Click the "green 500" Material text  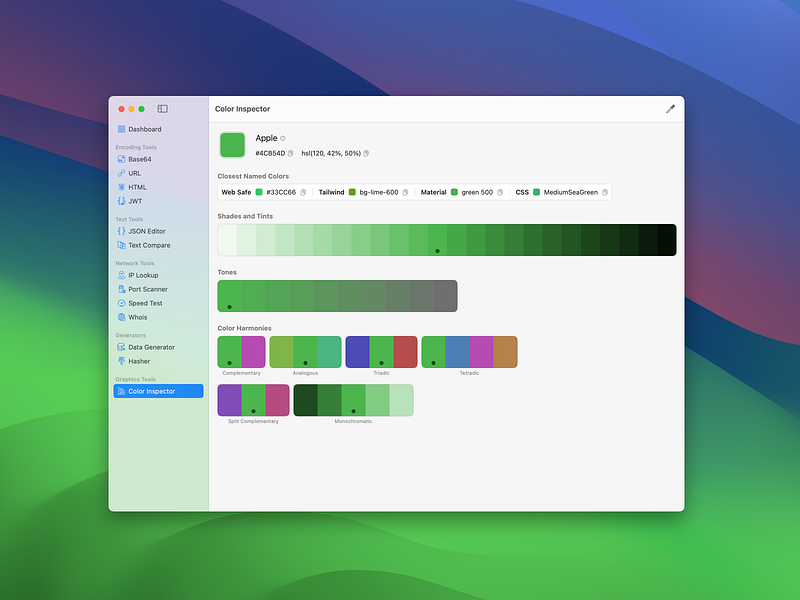point(477,192)
